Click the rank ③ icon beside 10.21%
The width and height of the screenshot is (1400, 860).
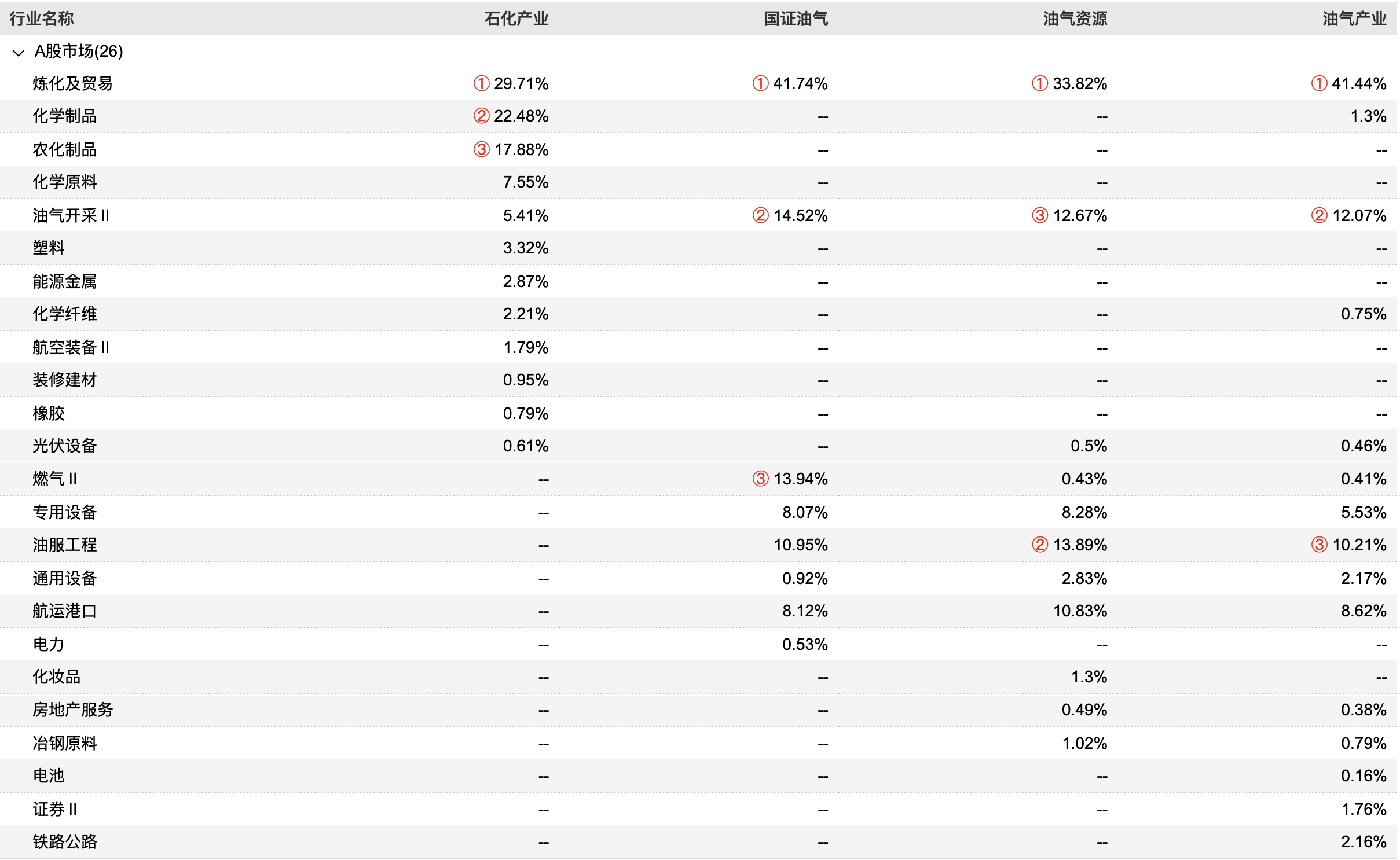[1320, 545]
